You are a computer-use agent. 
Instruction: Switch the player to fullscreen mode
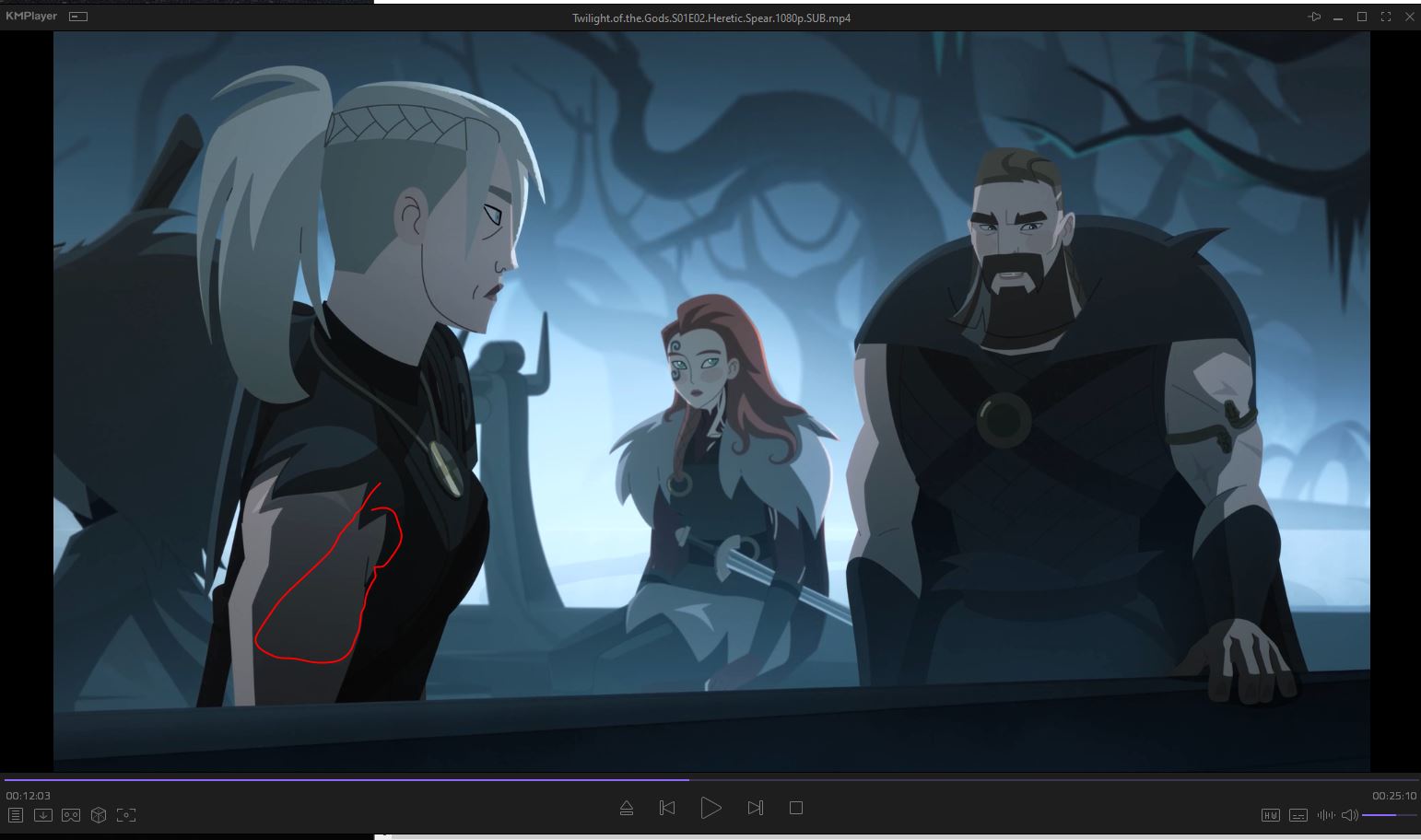(x=1385, y=17)
